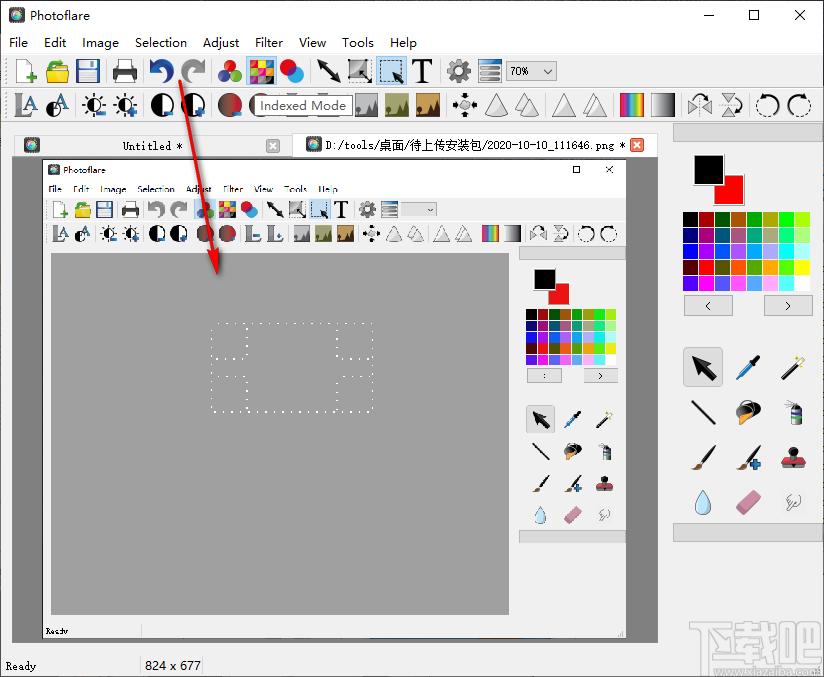Click the Text tool T icon
824x677 pixels.
pyautogui.click(x=422, y=71)
